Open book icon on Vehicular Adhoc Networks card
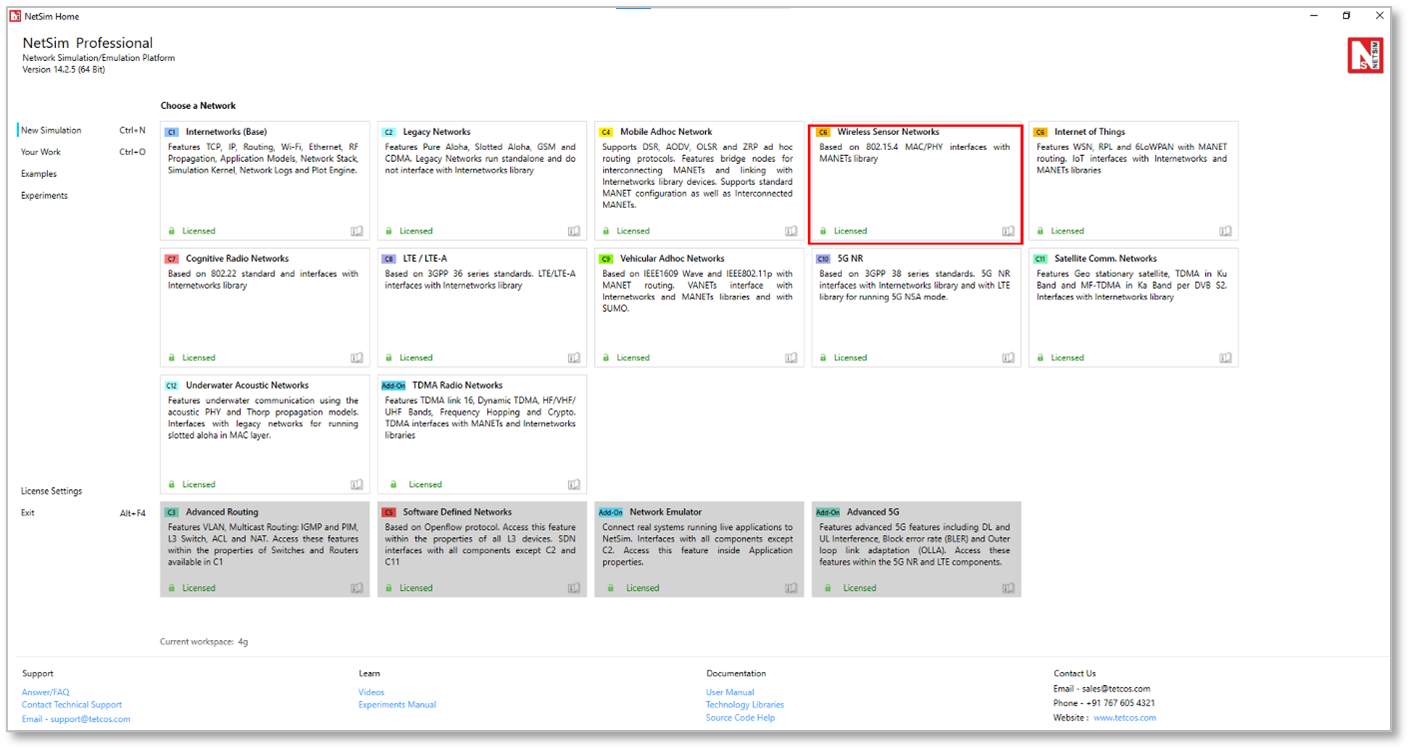The height and width of the screenshot is (751, 1411). 791,358
